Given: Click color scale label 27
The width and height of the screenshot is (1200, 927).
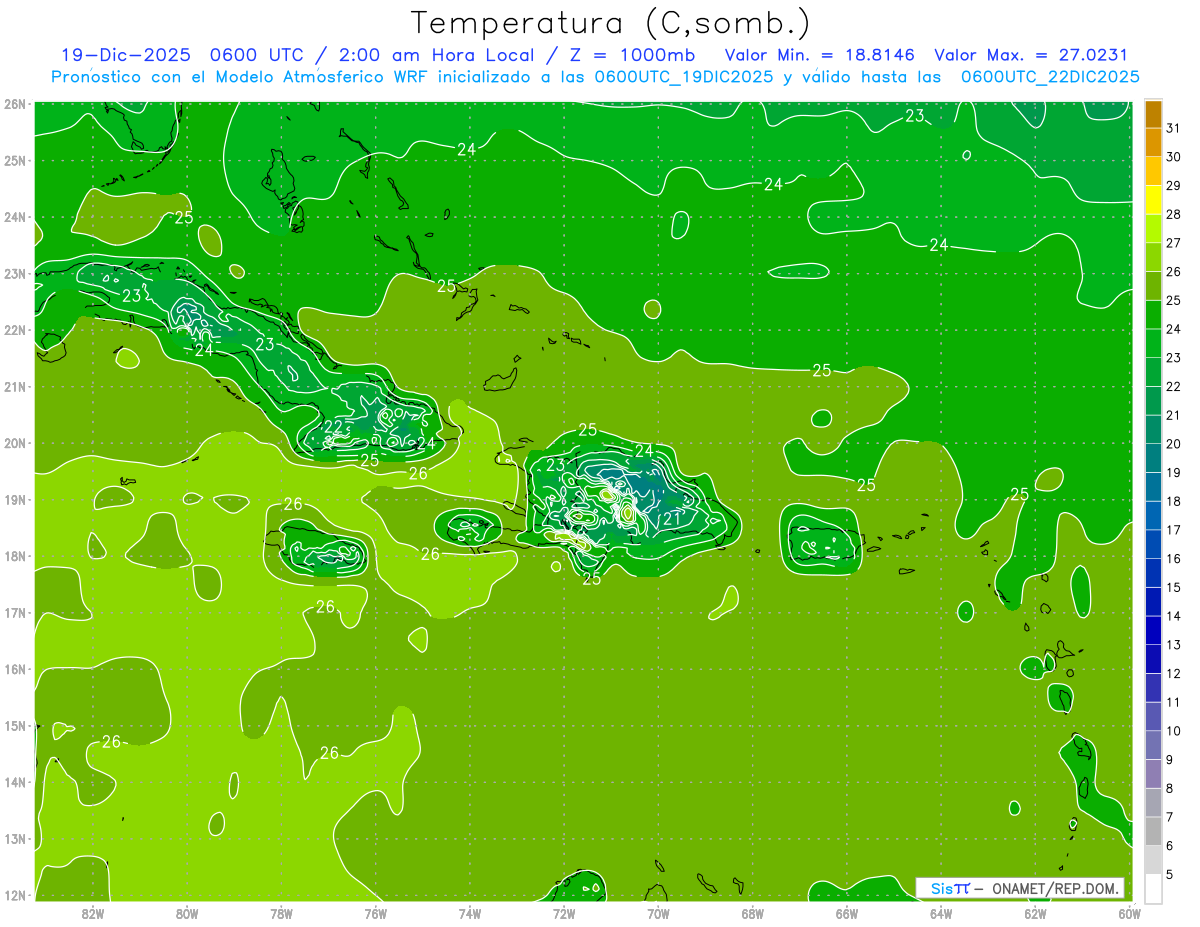Looking at the screenshot, I should click(x=1173, y=243).
